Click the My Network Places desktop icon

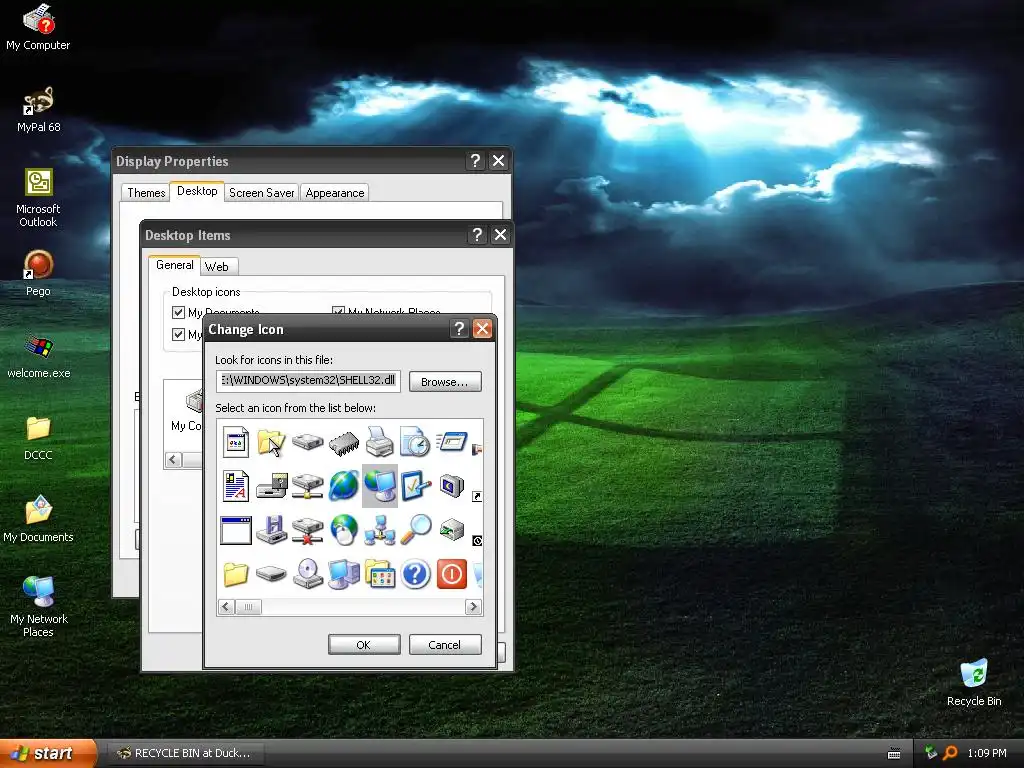point(38,607)
